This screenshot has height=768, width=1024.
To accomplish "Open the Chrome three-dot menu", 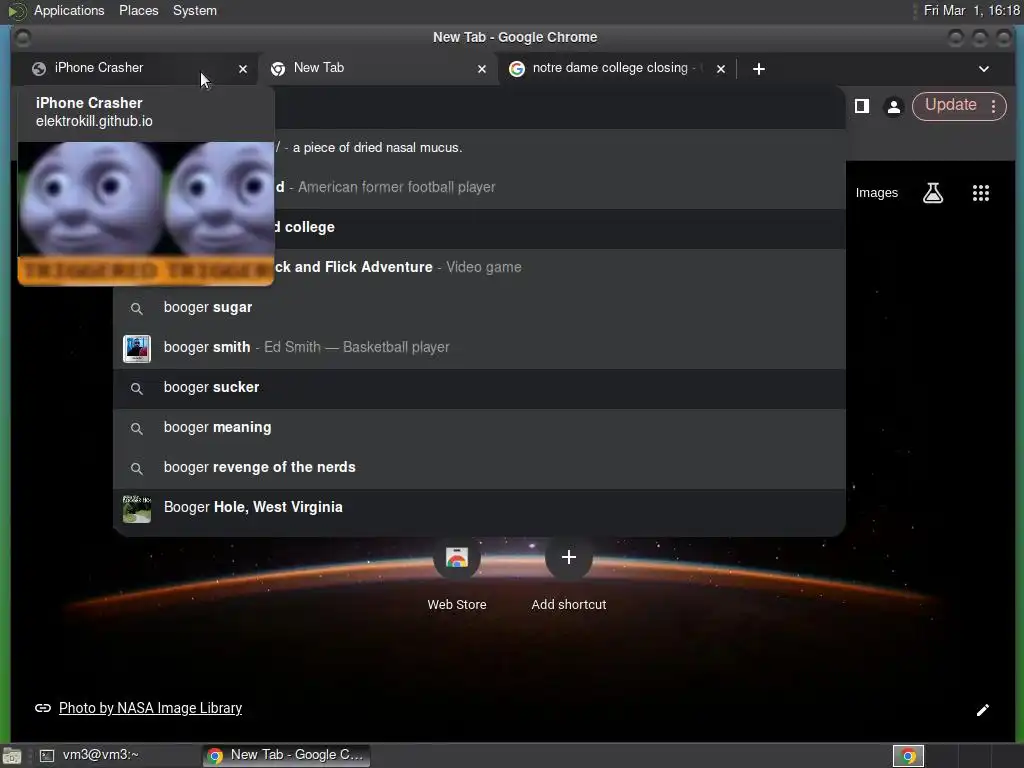I will 993,106.
